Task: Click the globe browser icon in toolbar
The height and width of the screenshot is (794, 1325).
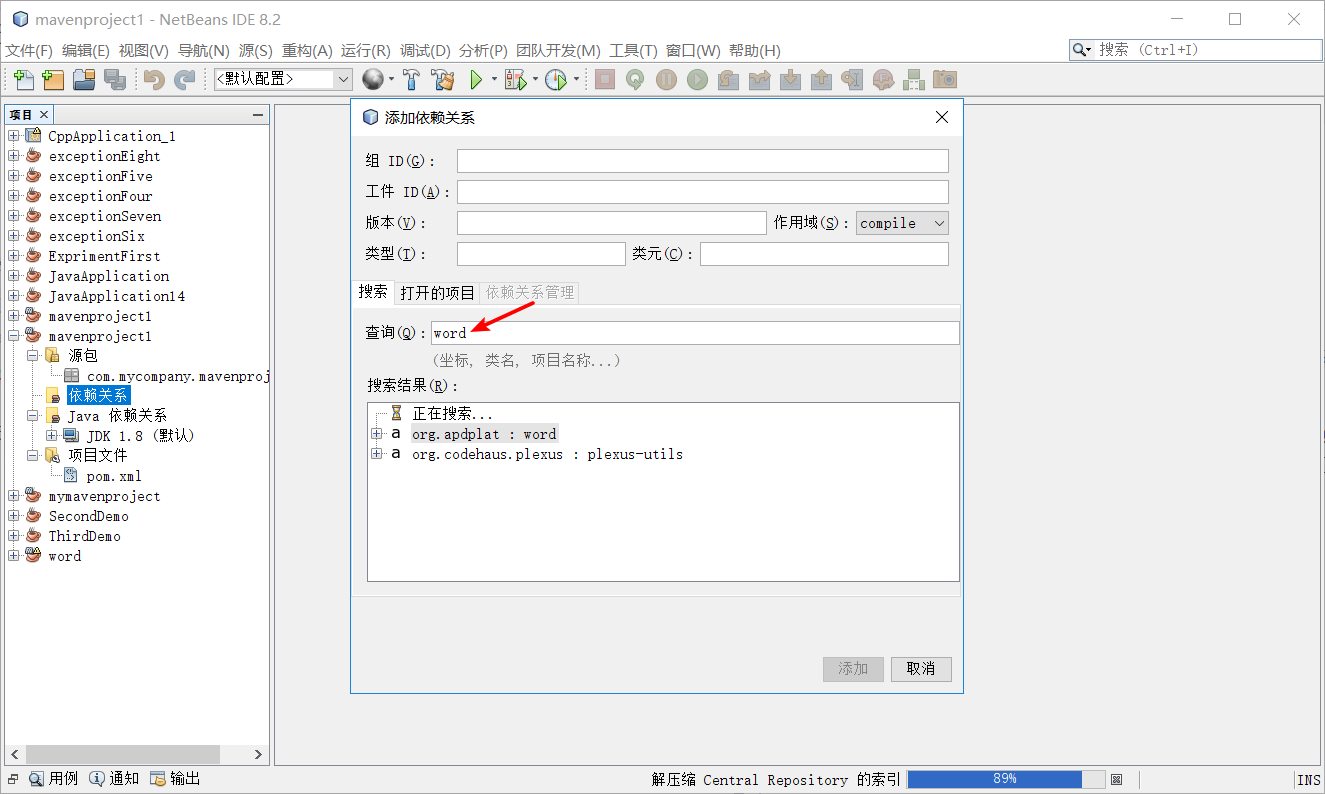Action: [x=373, y=80]
